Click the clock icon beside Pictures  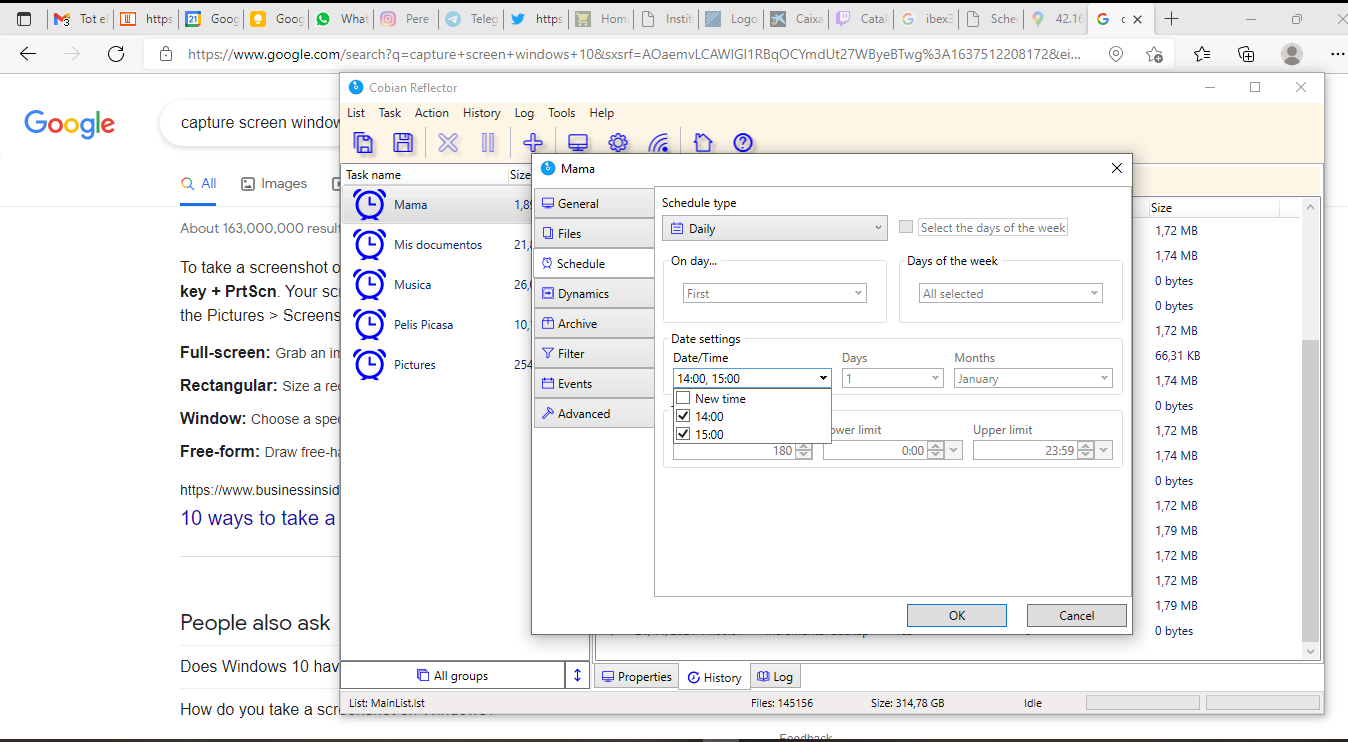click(370, 364)
